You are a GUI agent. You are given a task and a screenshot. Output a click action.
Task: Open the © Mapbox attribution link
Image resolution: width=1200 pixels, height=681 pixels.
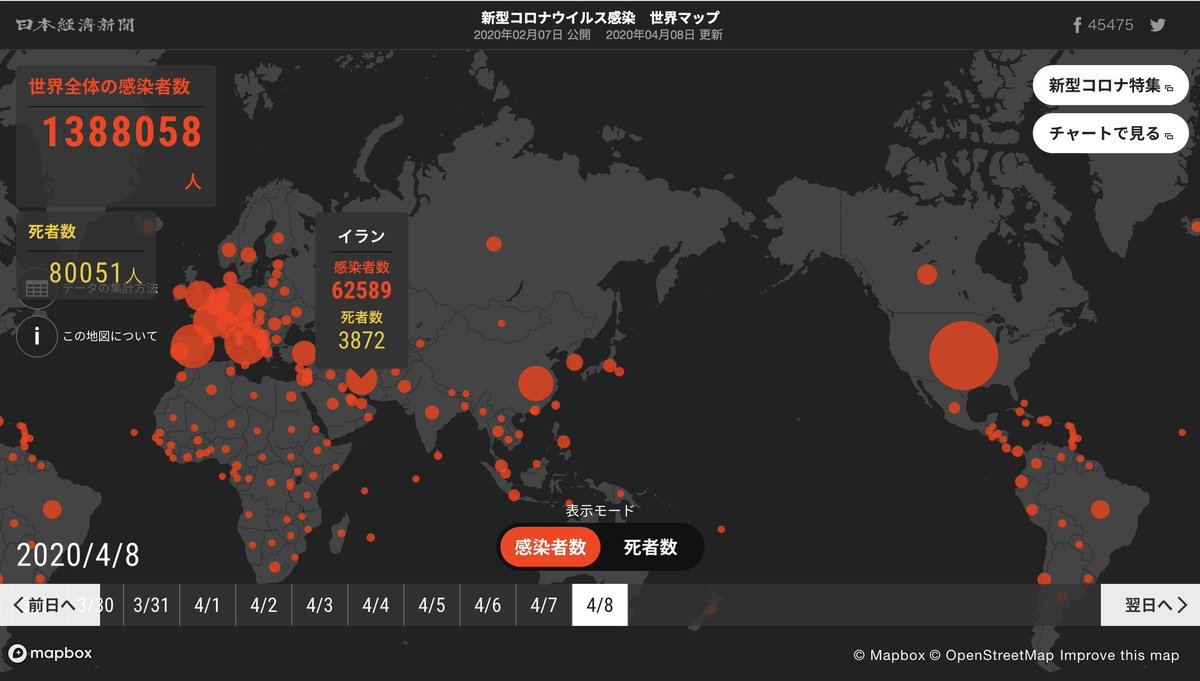(x=889, y=656)
